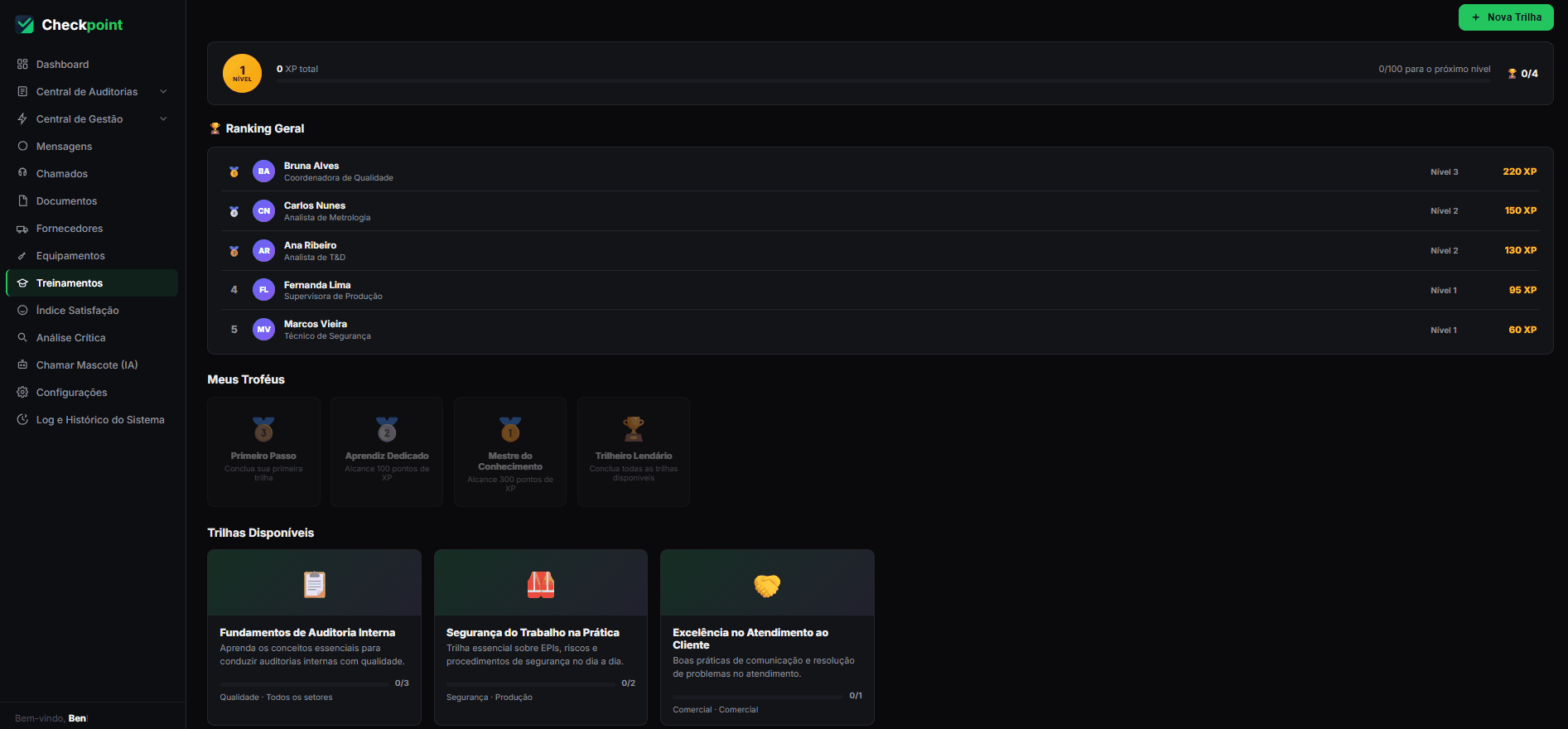The width and height of the screenshot is (1568, 729).
Task: Open Dashboard from the sidebar
Action: coord(92,65)
